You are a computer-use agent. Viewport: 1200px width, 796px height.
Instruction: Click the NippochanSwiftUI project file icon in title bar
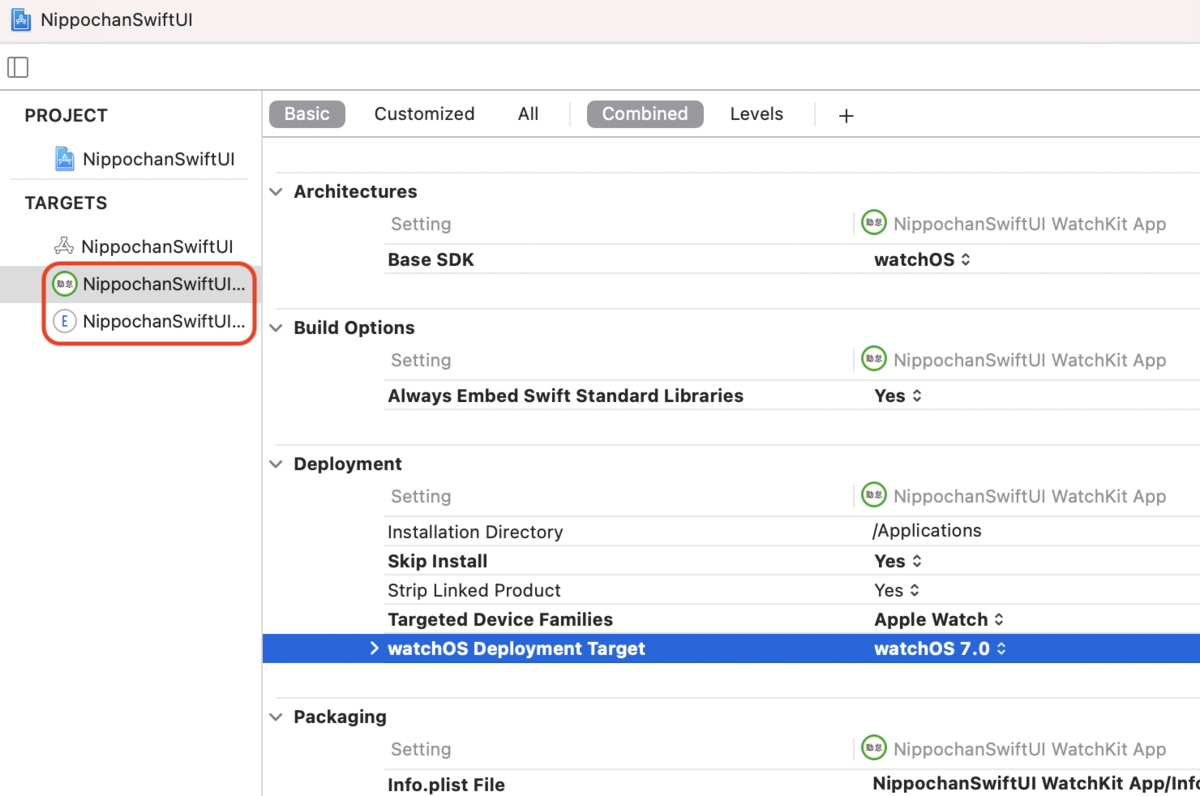tap(20, 20)
